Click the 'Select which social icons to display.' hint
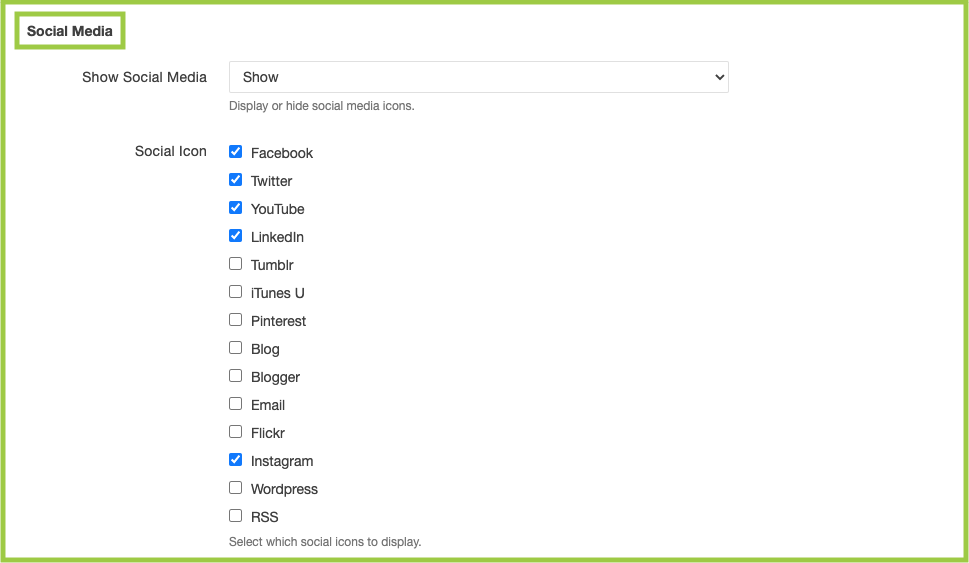The width and height of the screenshot is (969, 563). point(325,542)
